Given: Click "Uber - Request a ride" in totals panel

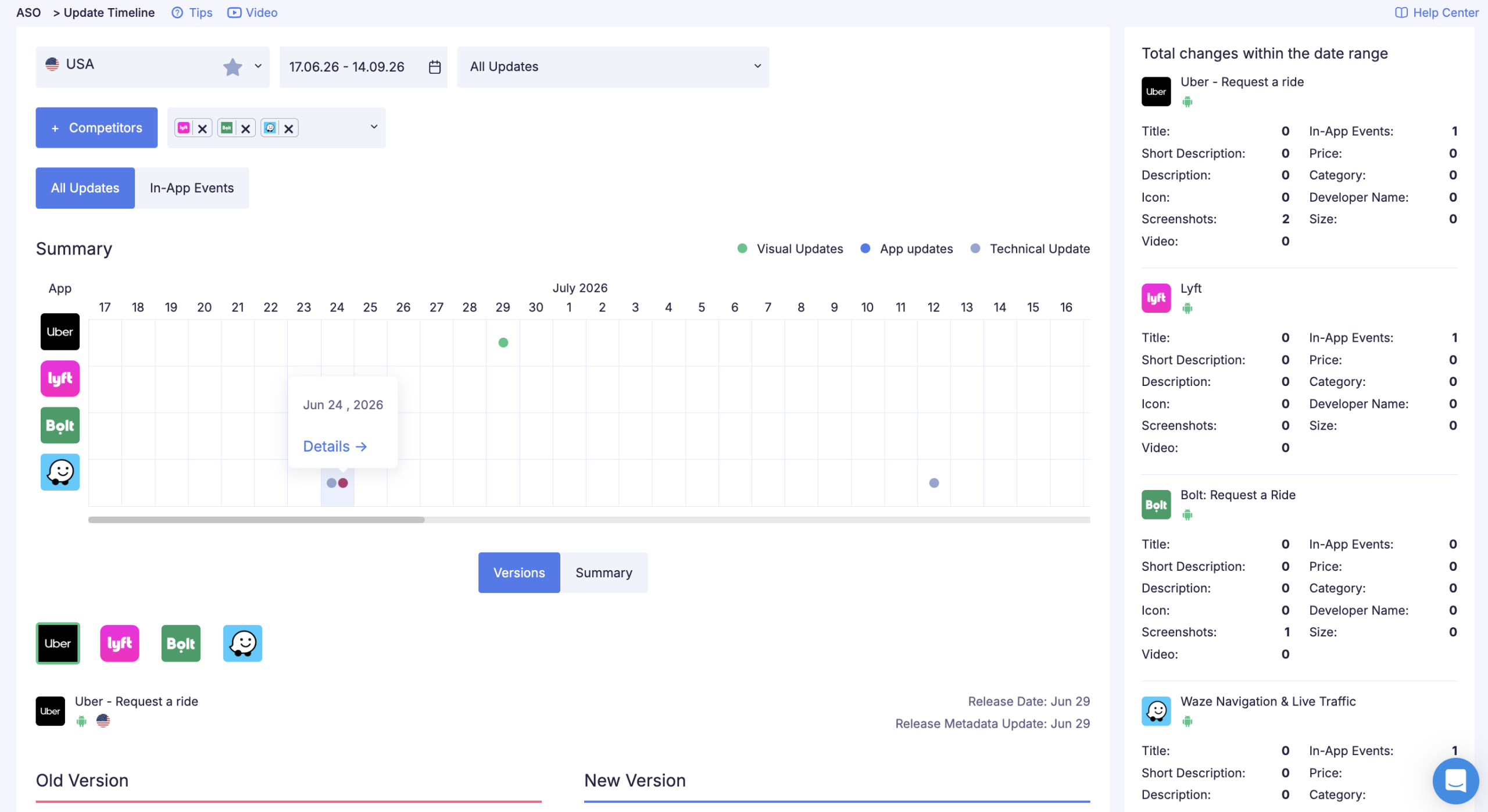Looking at the screenshot, I should coord(1242,82).
